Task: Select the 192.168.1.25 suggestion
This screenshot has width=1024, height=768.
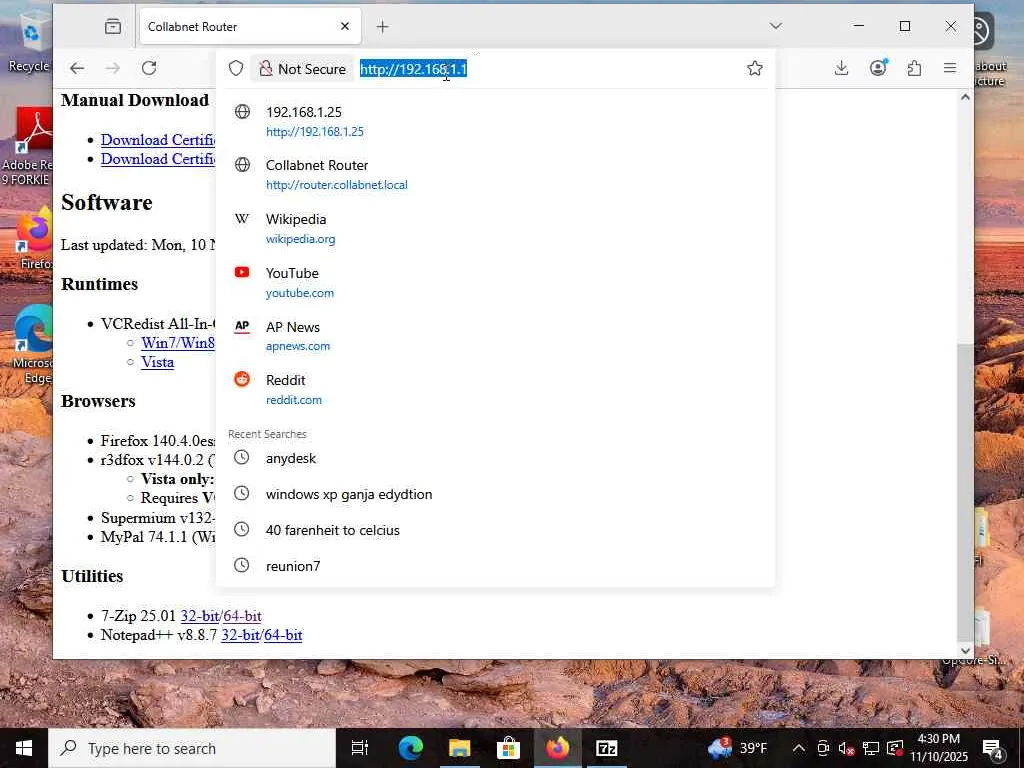Action: point(495,121)
